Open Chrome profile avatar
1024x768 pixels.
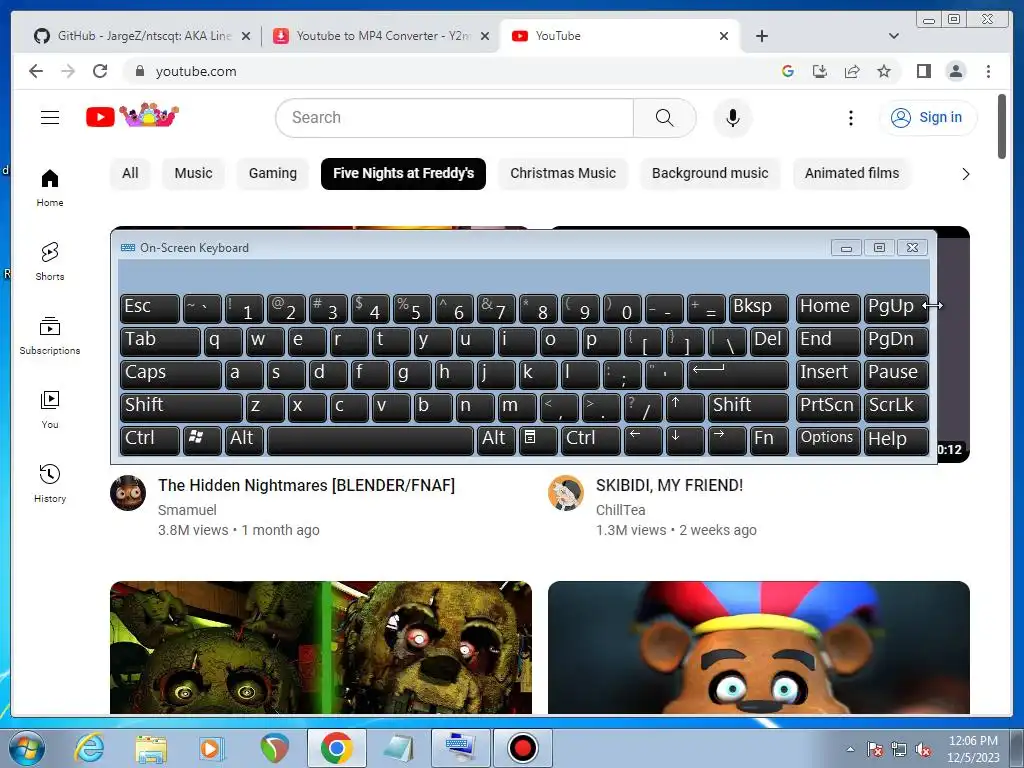(x=955, y=71)
